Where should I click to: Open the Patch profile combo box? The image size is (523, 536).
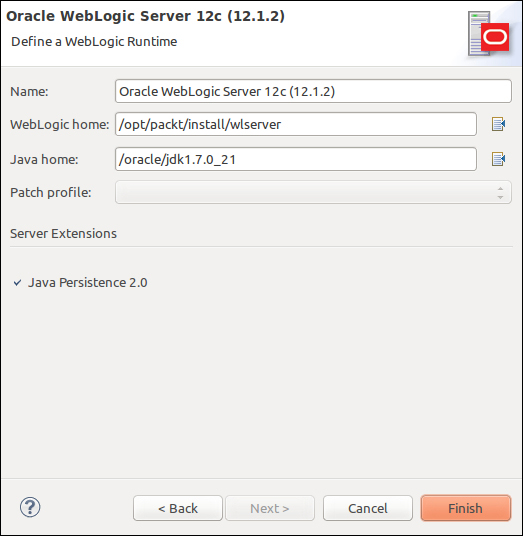(313, 192)
